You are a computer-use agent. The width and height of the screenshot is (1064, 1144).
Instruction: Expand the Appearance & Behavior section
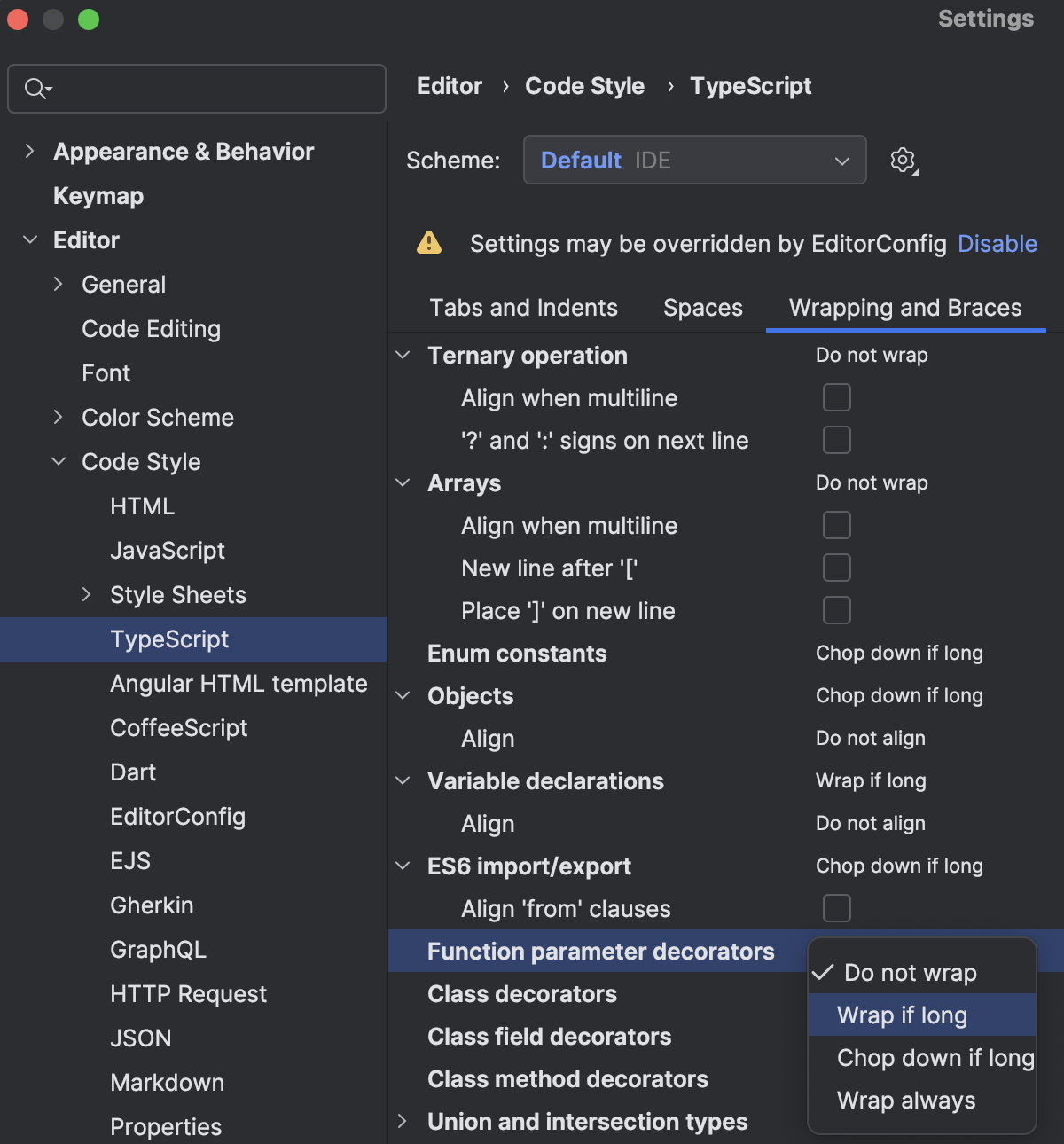point(29,151)
